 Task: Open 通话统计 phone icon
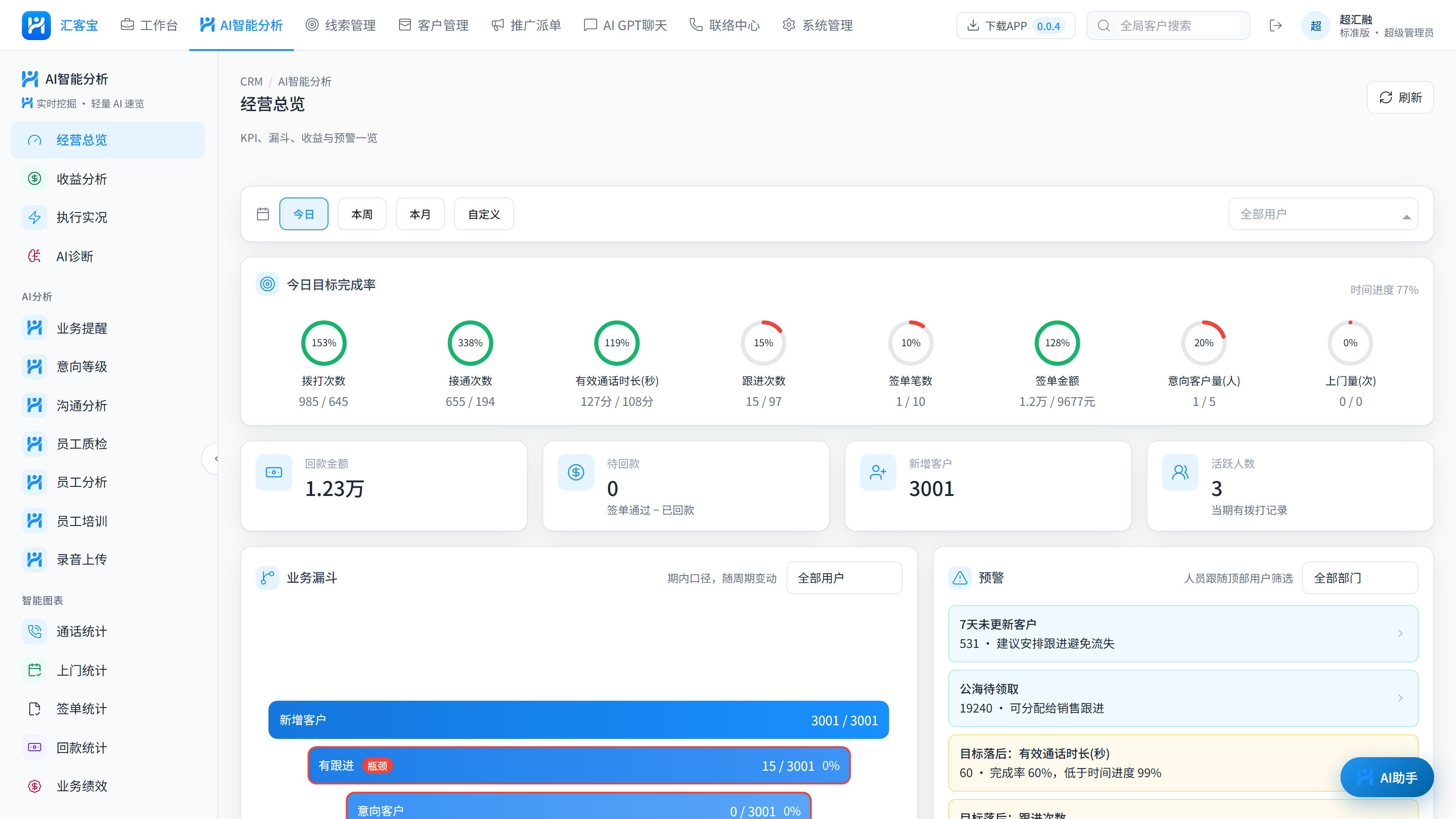point(35,632)
